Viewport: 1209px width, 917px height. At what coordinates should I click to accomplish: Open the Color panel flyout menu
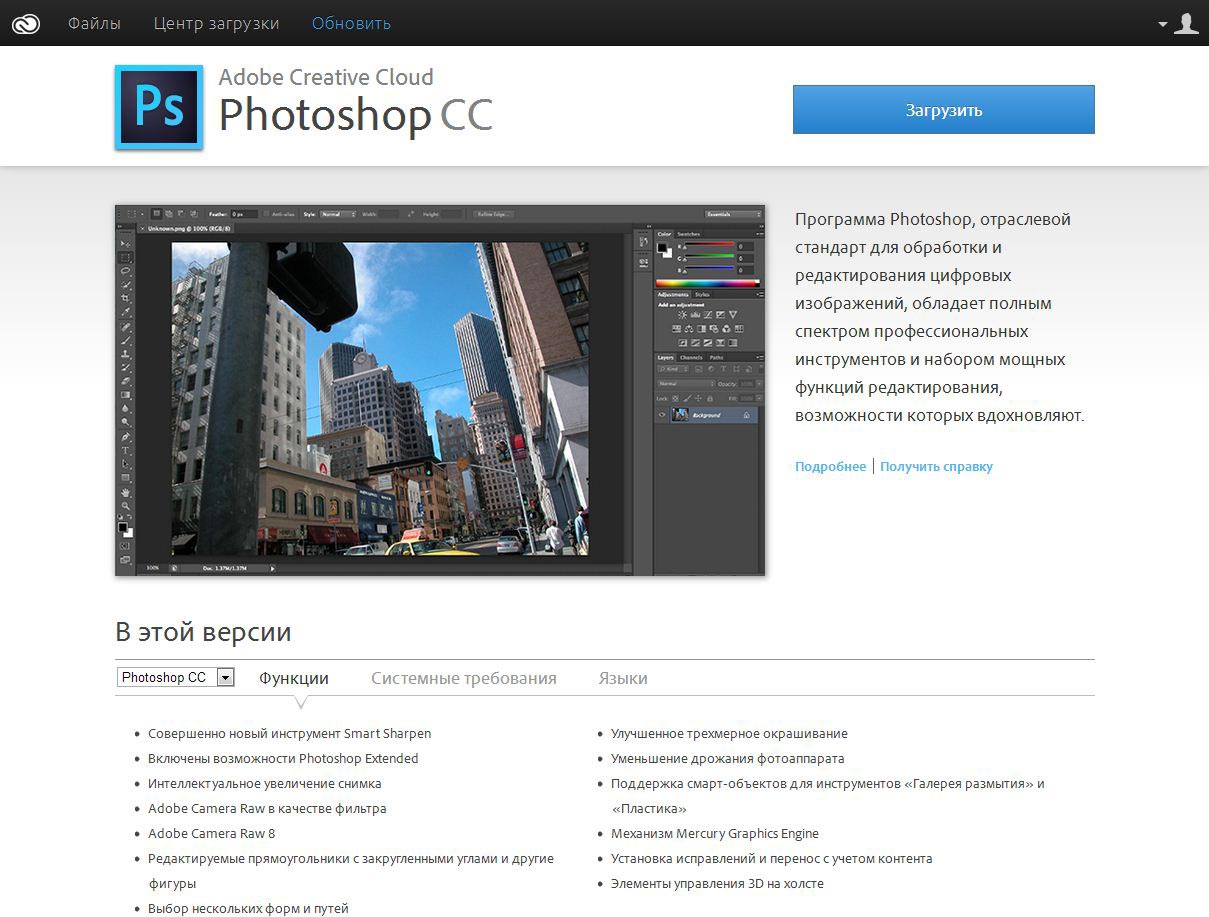[760, 234]
